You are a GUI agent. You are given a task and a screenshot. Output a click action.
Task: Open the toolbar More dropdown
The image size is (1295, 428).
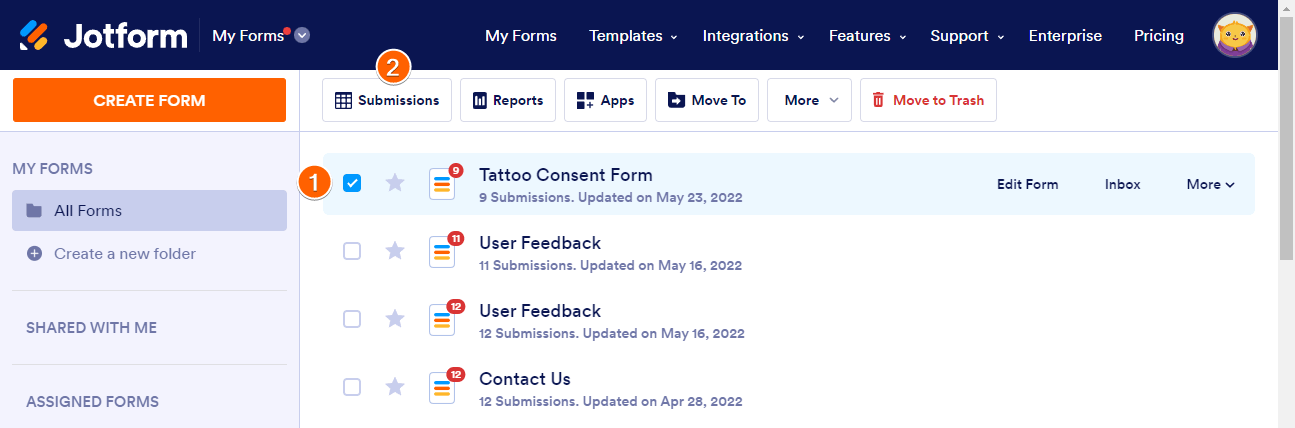pos(810,100)
